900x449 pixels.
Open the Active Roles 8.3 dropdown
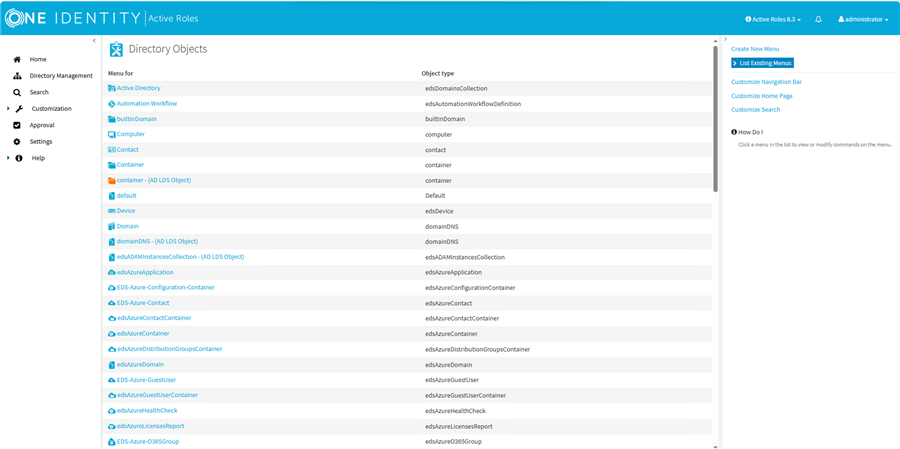(x=773, y=19)
